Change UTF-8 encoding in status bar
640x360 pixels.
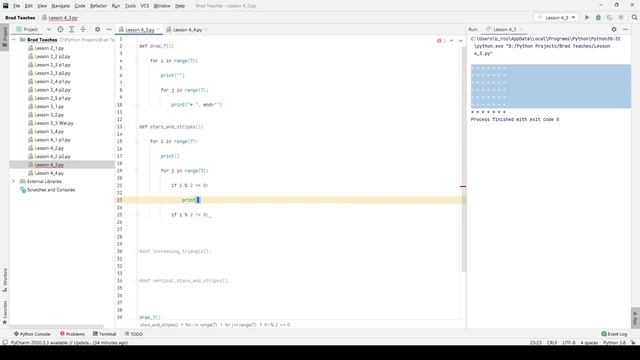(569, 342)
